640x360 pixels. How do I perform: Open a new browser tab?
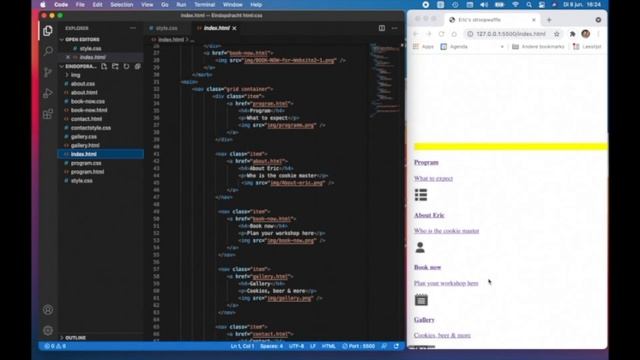click(549, 20)
